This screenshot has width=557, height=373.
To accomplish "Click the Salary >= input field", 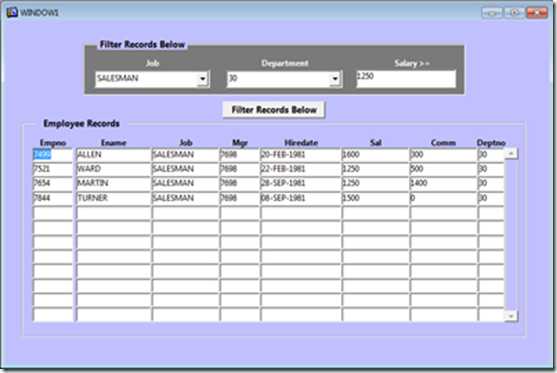I will (406, 79).
